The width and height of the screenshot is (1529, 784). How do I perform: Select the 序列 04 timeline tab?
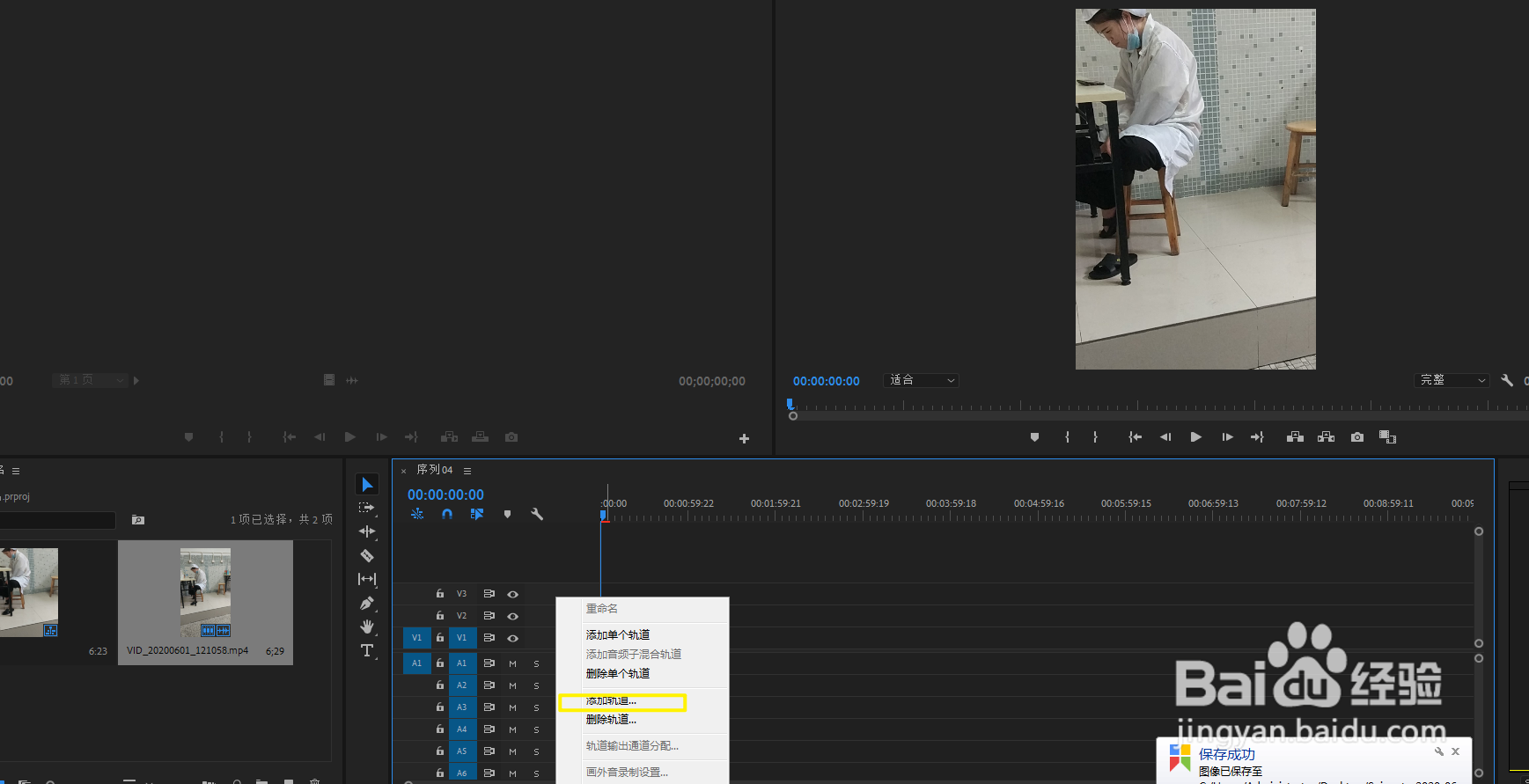click(435, 470)
